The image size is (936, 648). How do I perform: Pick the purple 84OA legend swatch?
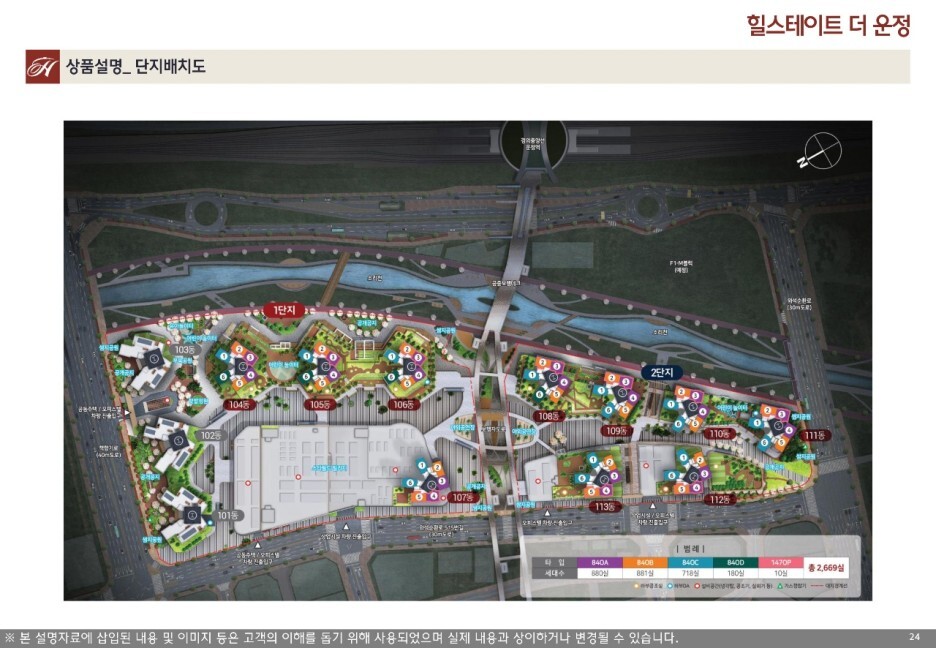(599, 563)
